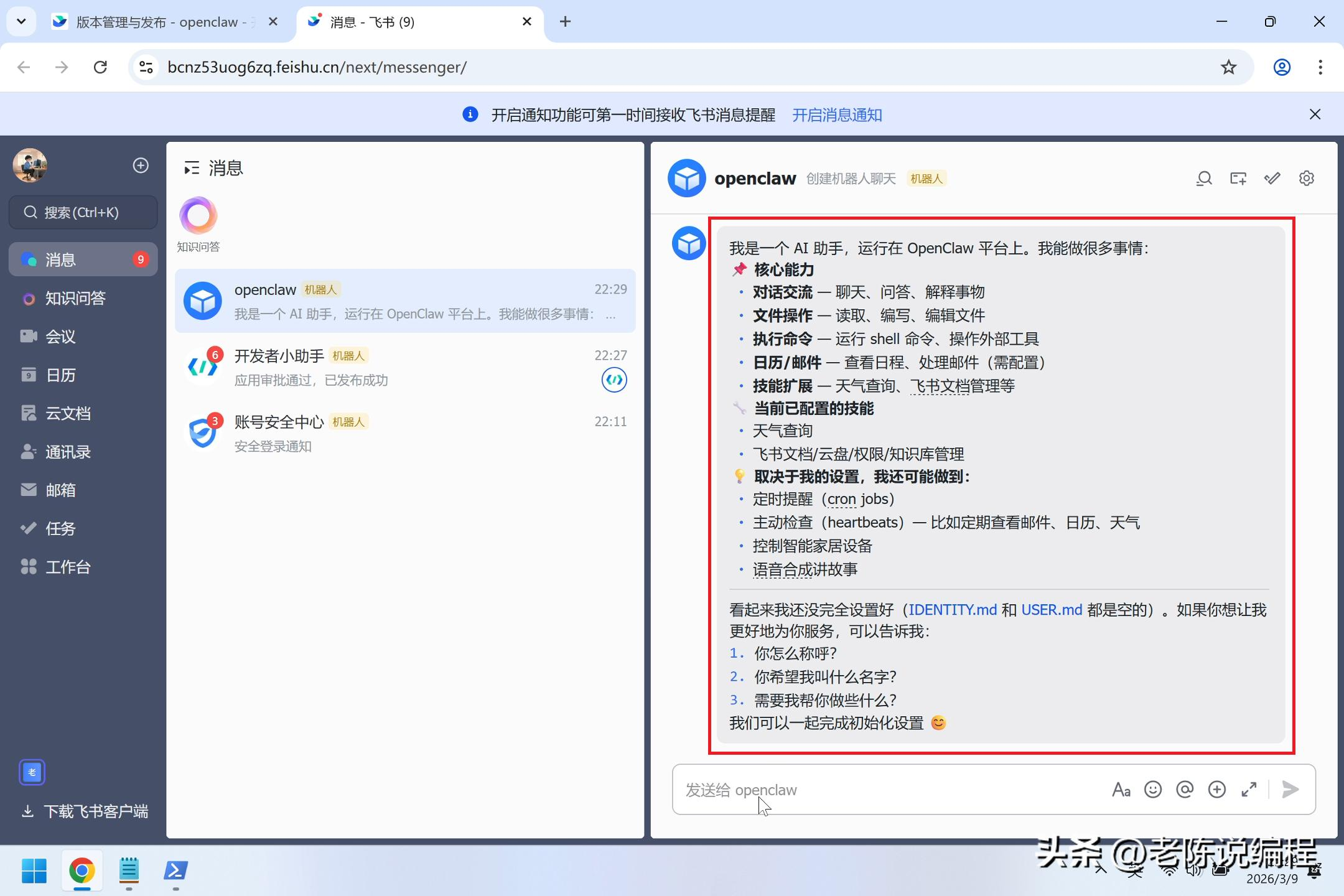The image size is (1344, 896).
Task: Click the send message arrow icon
Action: click(x=1290, y=790)
